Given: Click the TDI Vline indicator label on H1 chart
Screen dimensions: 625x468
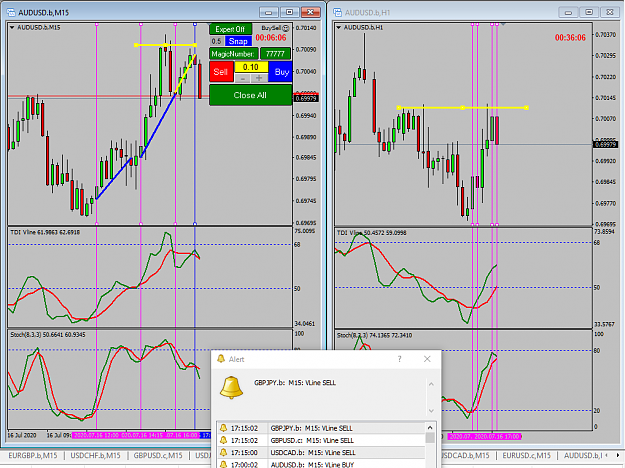Looking at the screenshot, I should (x=371, y=233).
